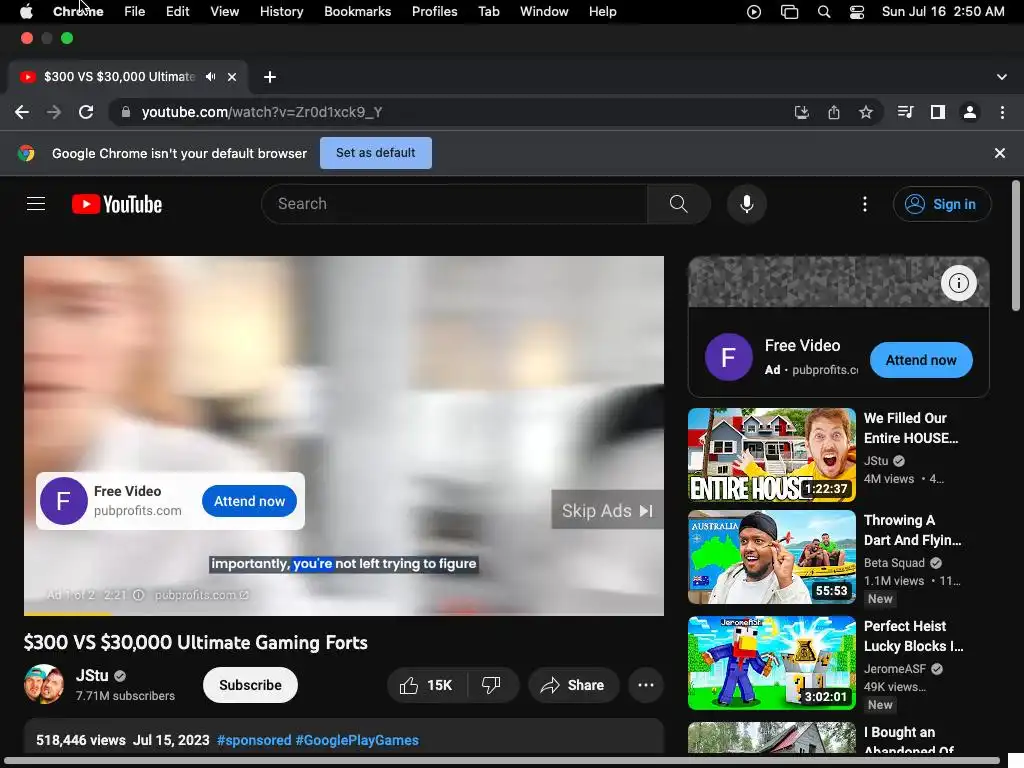Subscribe to JStu channel
This screenshot has width=1024, height=768.
click(250, 685)
